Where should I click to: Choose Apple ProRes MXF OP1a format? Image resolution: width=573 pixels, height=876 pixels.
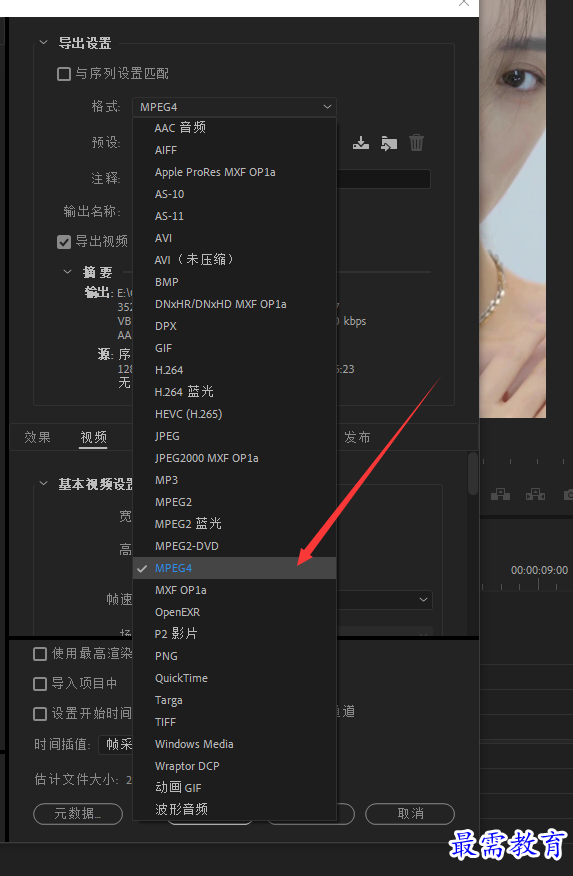point(234,172)
